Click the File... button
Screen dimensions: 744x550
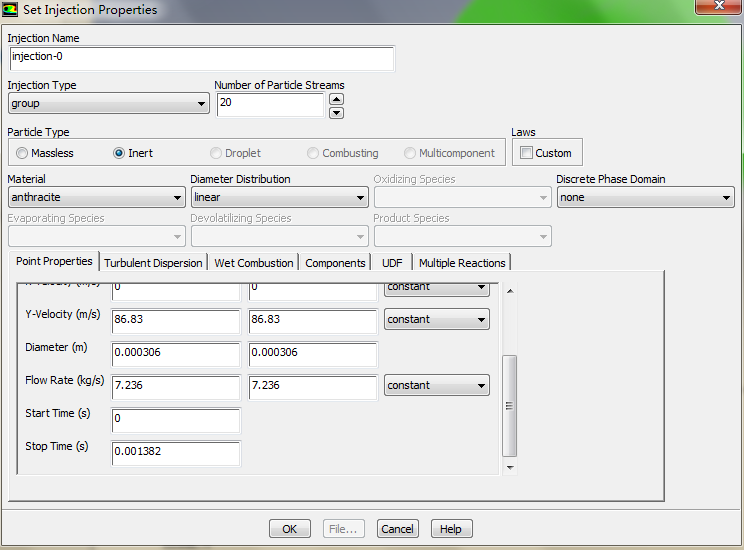[344, 529]
